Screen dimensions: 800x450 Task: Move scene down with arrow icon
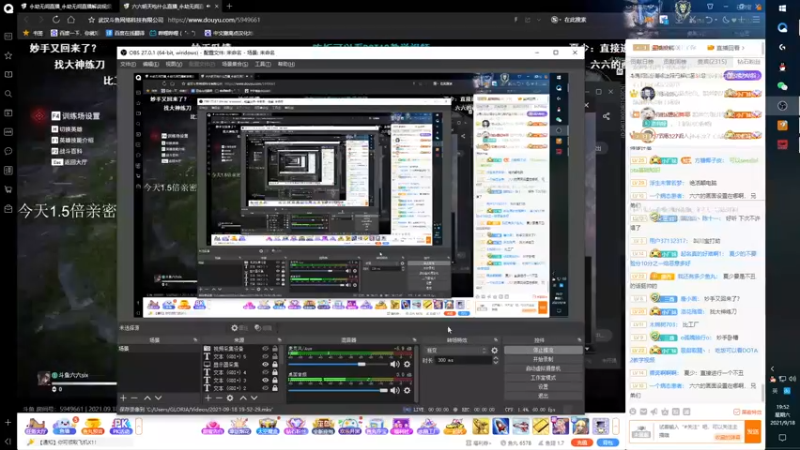click(158, 398)
